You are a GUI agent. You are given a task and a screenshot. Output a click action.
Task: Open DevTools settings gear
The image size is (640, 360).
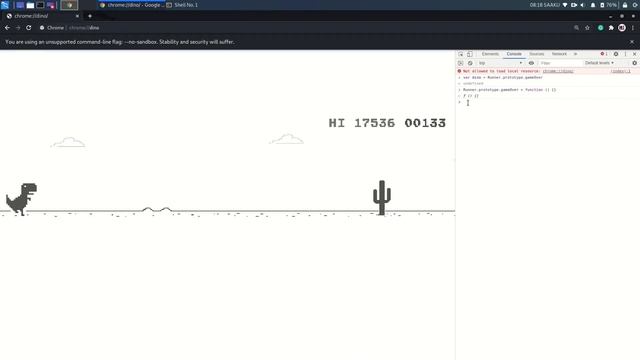coord(616,54)
